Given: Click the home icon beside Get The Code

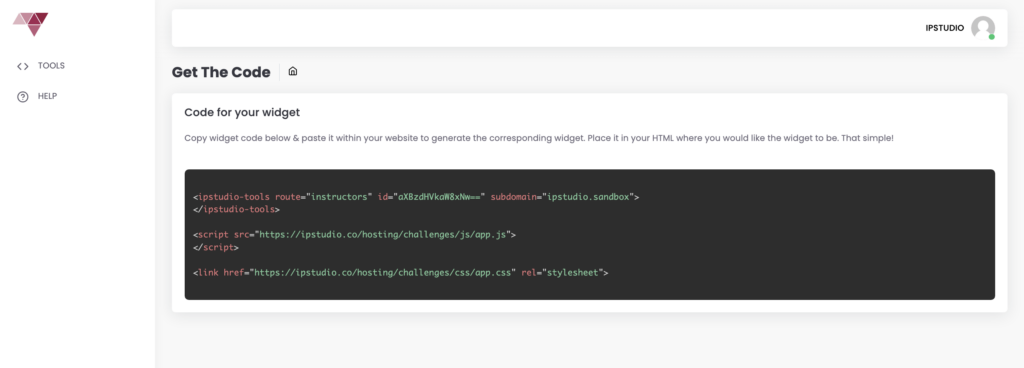Looking at the screenshot, I should [293, 72].
